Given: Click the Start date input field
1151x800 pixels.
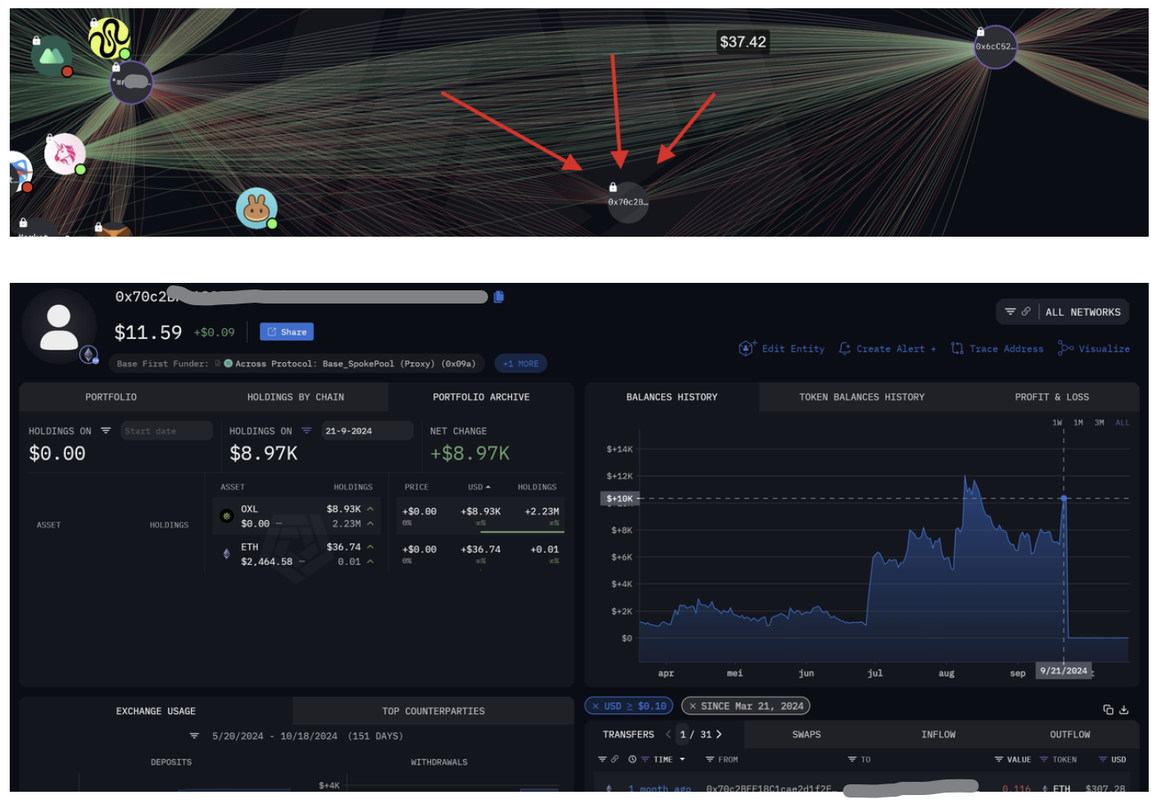Looking at the screenshot, I should [x=167, y=431].
